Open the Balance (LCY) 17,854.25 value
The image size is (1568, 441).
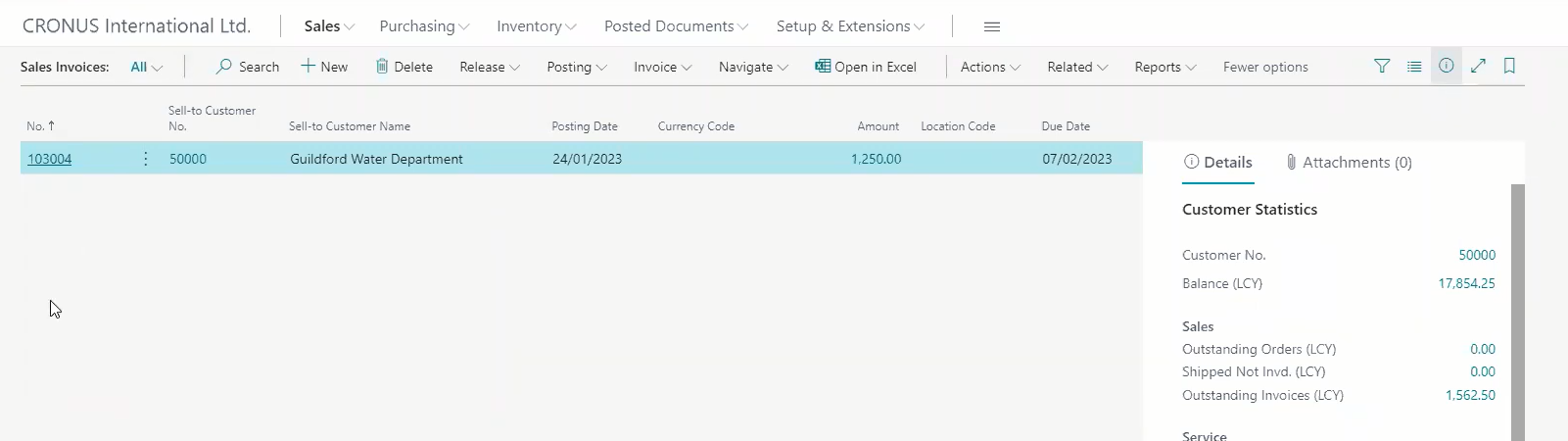1466,283
